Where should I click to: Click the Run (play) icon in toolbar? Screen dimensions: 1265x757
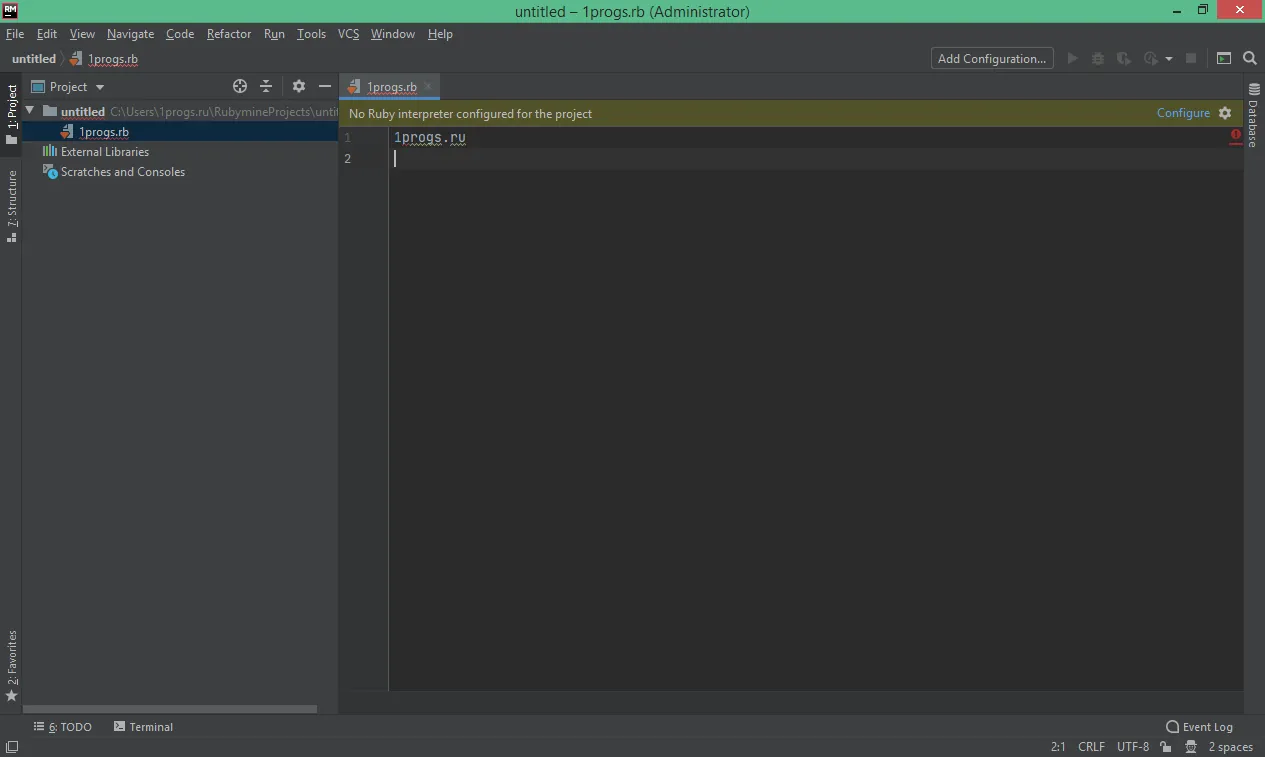[x=1072, y=59]
